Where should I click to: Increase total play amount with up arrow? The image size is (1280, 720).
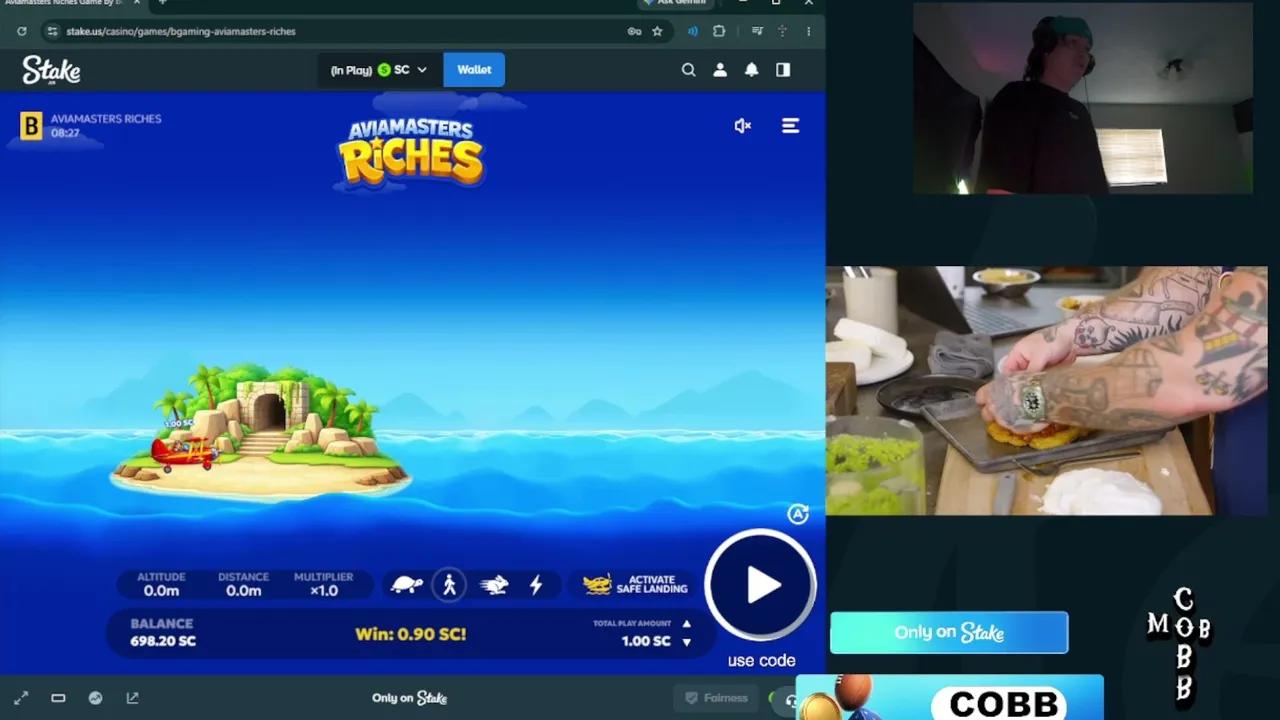point(686,624)
